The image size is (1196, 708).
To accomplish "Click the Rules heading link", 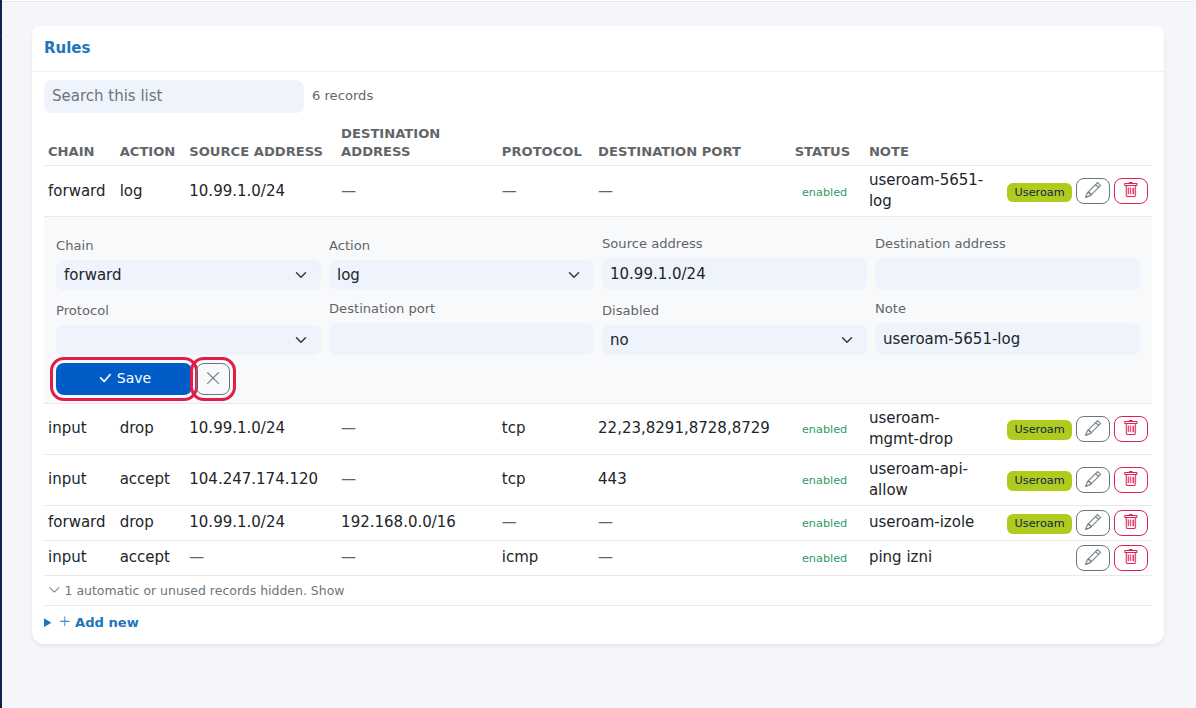I will click(67, 47).
